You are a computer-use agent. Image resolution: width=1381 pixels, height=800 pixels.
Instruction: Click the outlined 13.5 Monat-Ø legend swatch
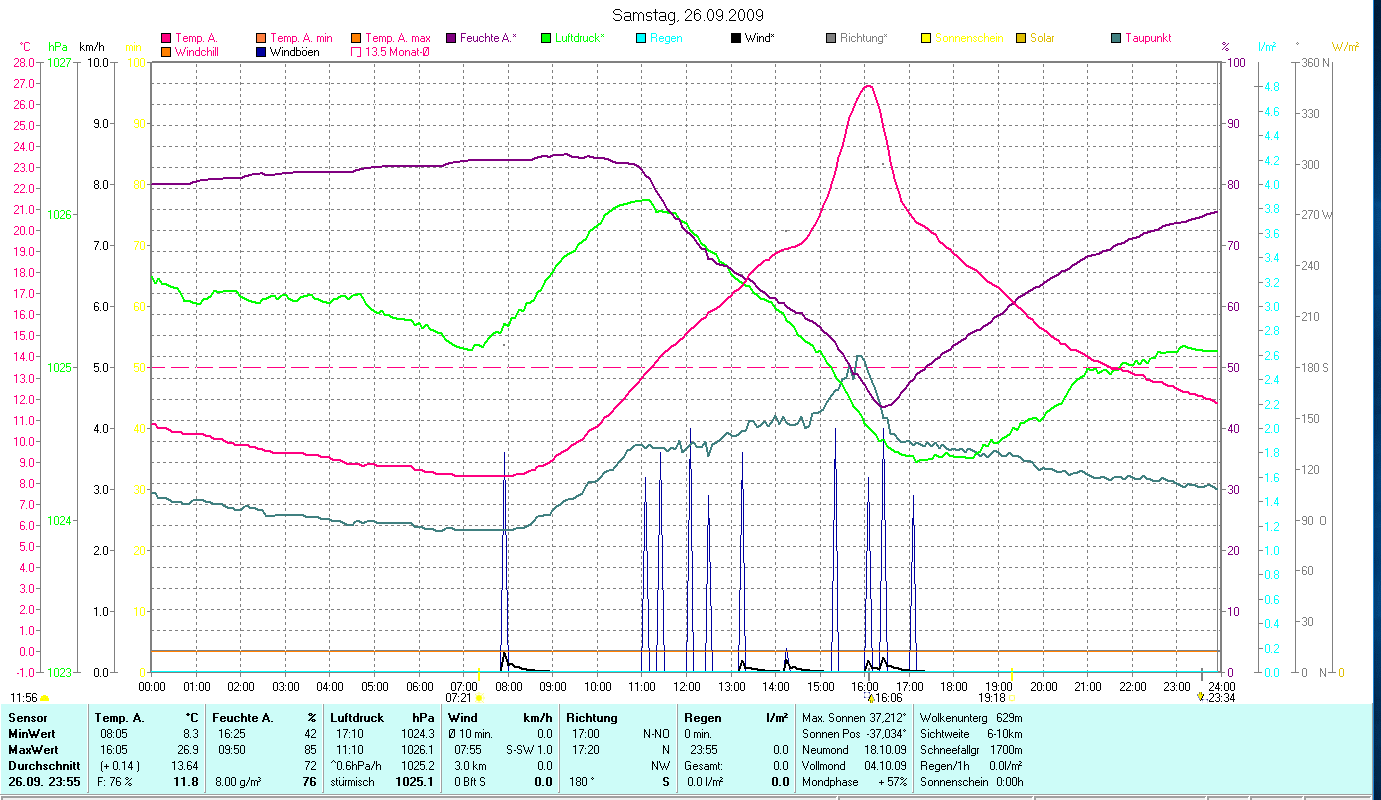tap(356, 51)
